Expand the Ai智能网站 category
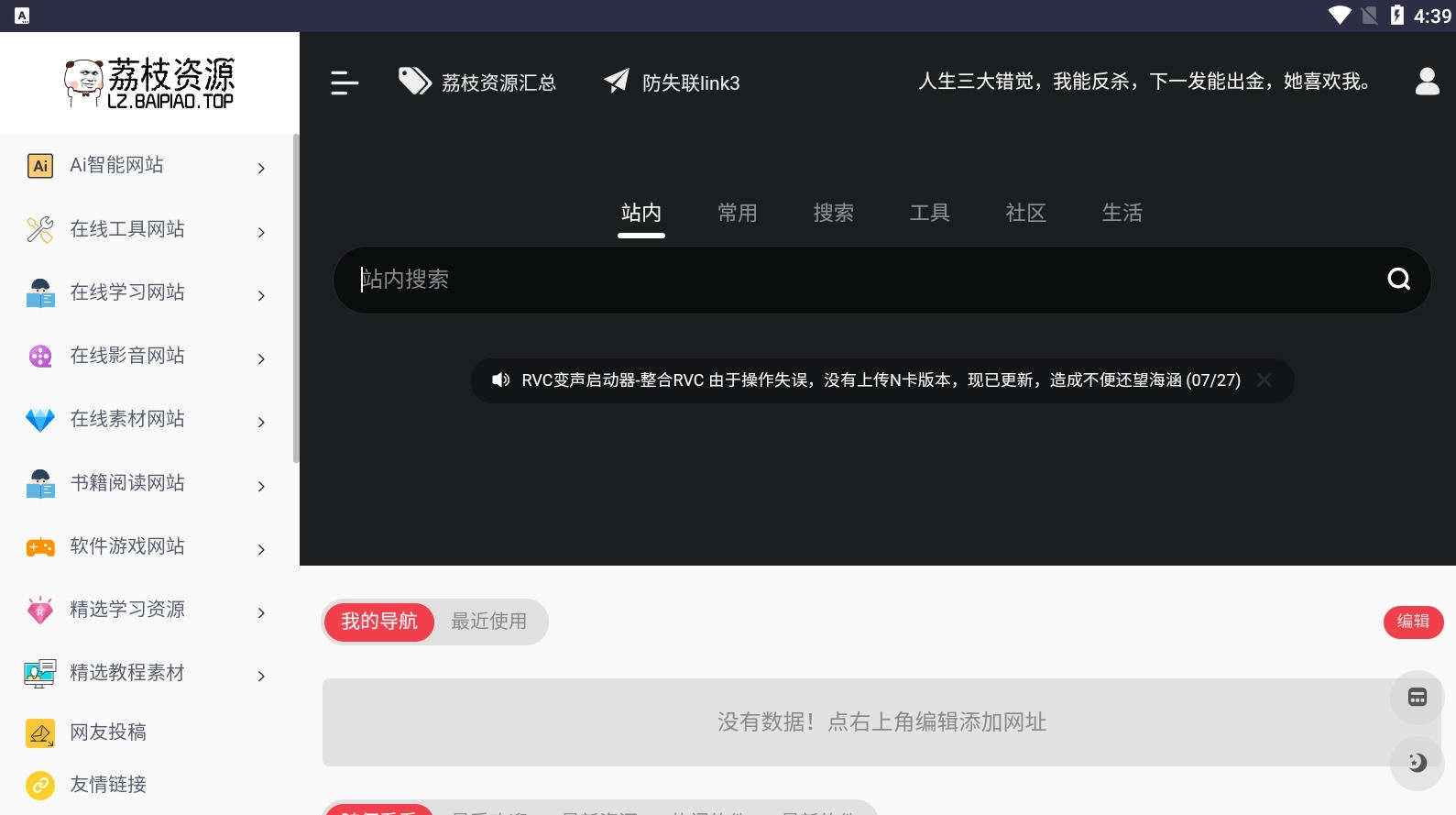 tap(147, 166)
